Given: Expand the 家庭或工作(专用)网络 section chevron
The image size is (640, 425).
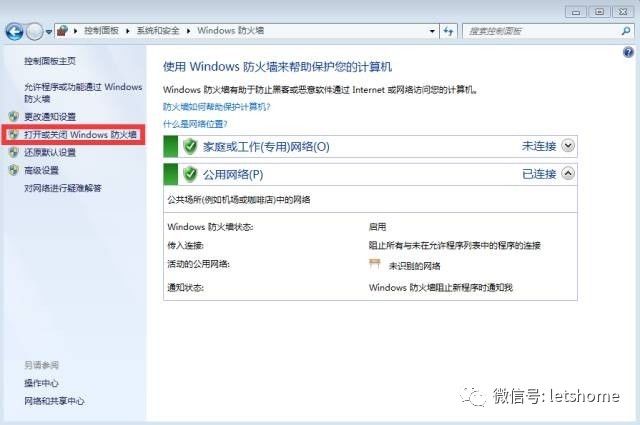Looking at the screenshot, I should (x=568, y=145).
